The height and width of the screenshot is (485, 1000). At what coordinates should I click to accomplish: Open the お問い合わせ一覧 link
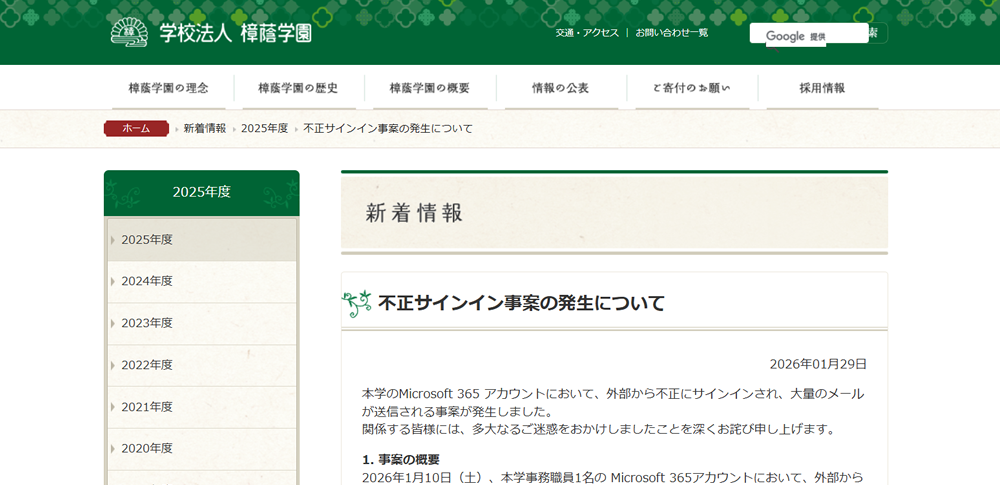[x=671, y=33]
